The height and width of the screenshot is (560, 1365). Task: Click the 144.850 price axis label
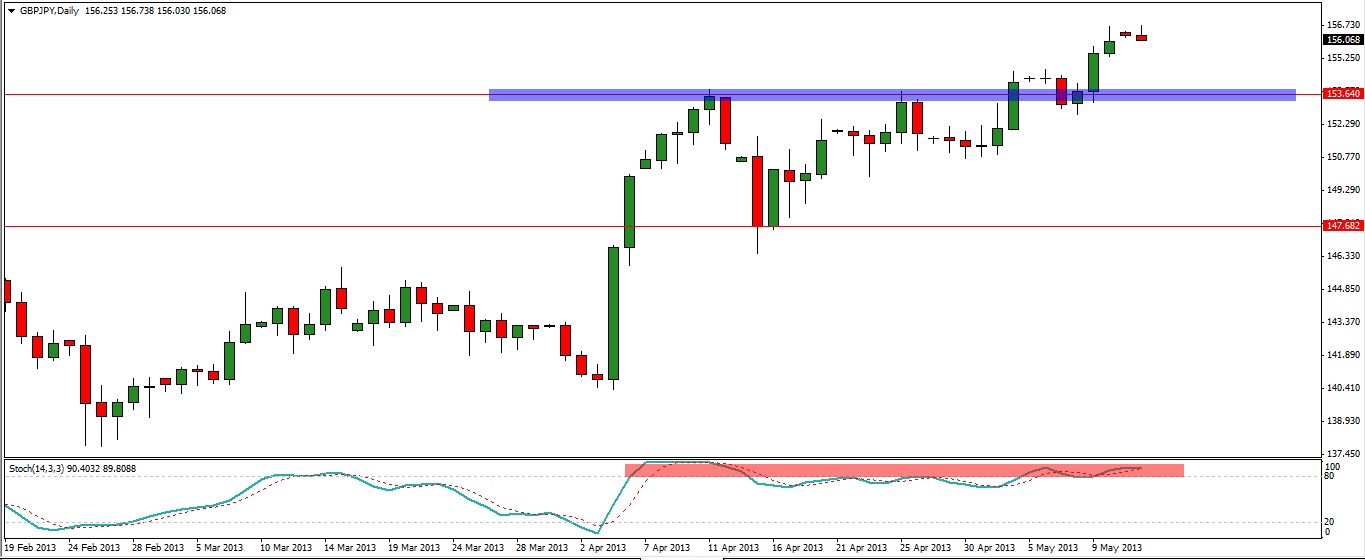(x=1342, y=289)
